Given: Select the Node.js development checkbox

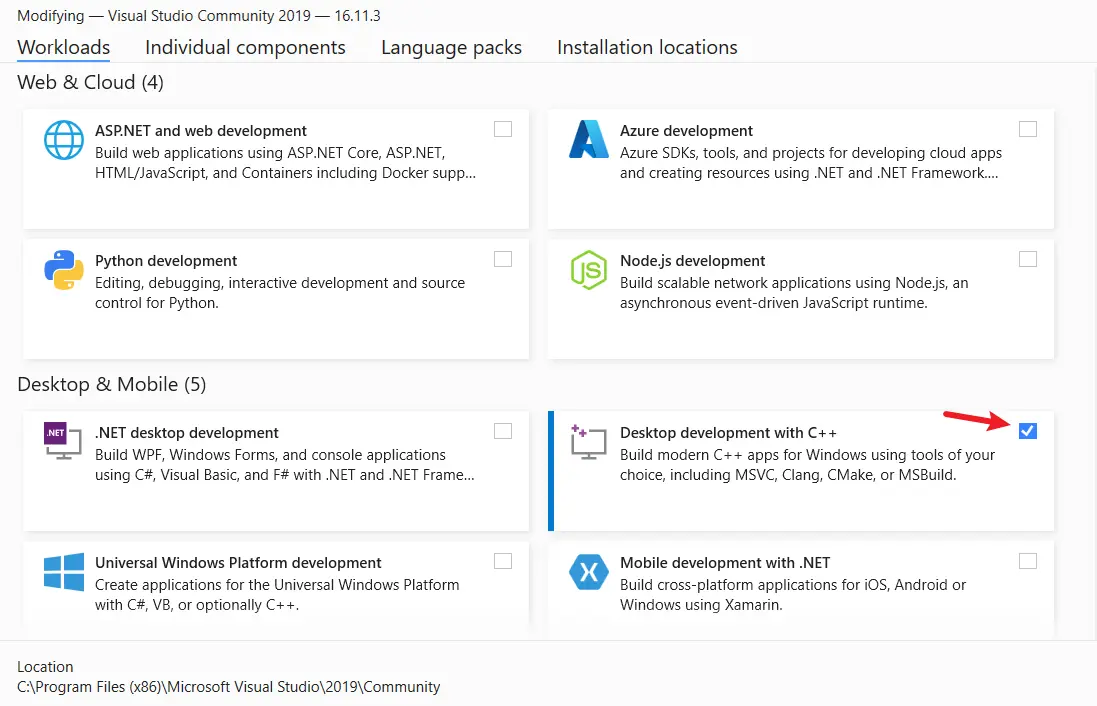Looking at the screenshot, I should pos(1028,259).
